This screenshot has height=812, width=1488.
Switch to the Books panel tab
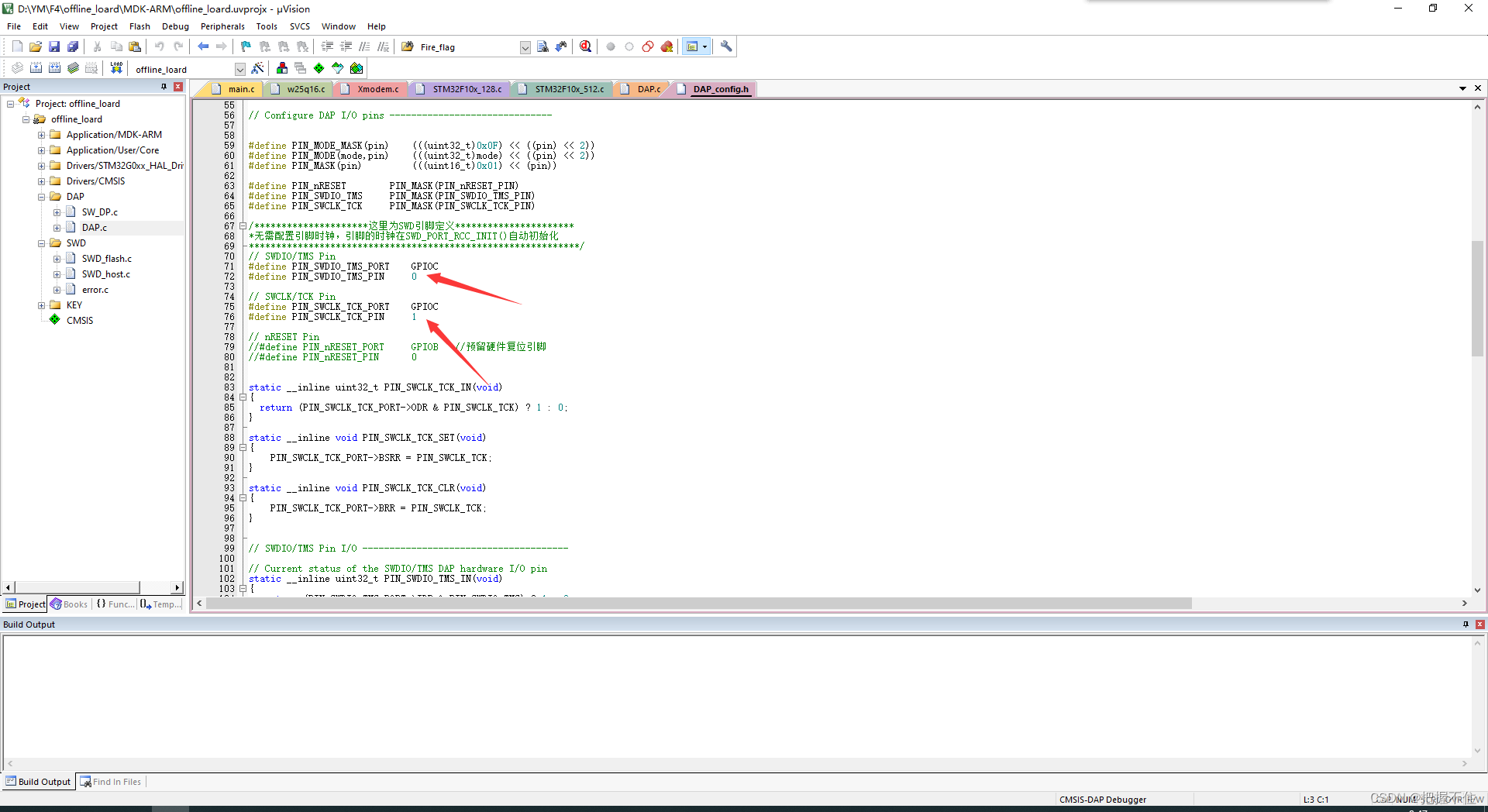69,604
